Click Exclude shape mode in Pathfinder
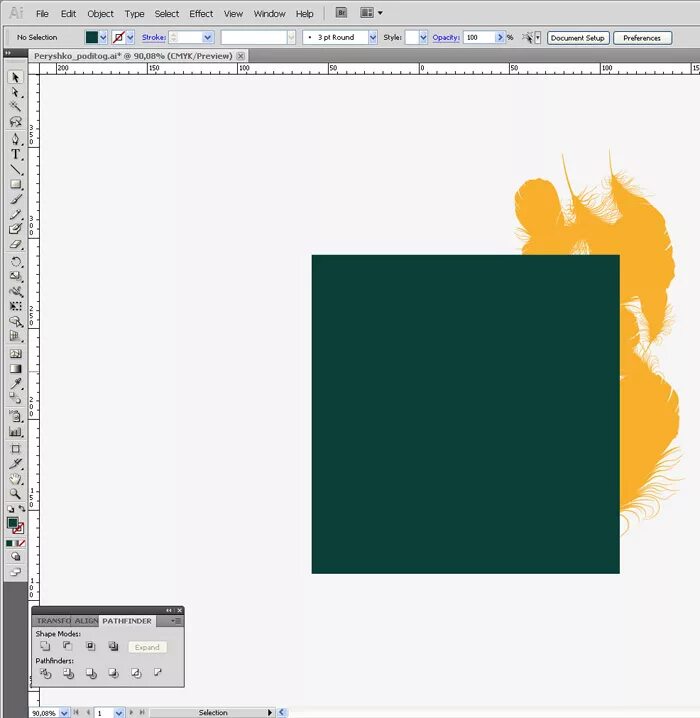The height and width of the screenshot is (718, 700). click(x=113, y=646)
